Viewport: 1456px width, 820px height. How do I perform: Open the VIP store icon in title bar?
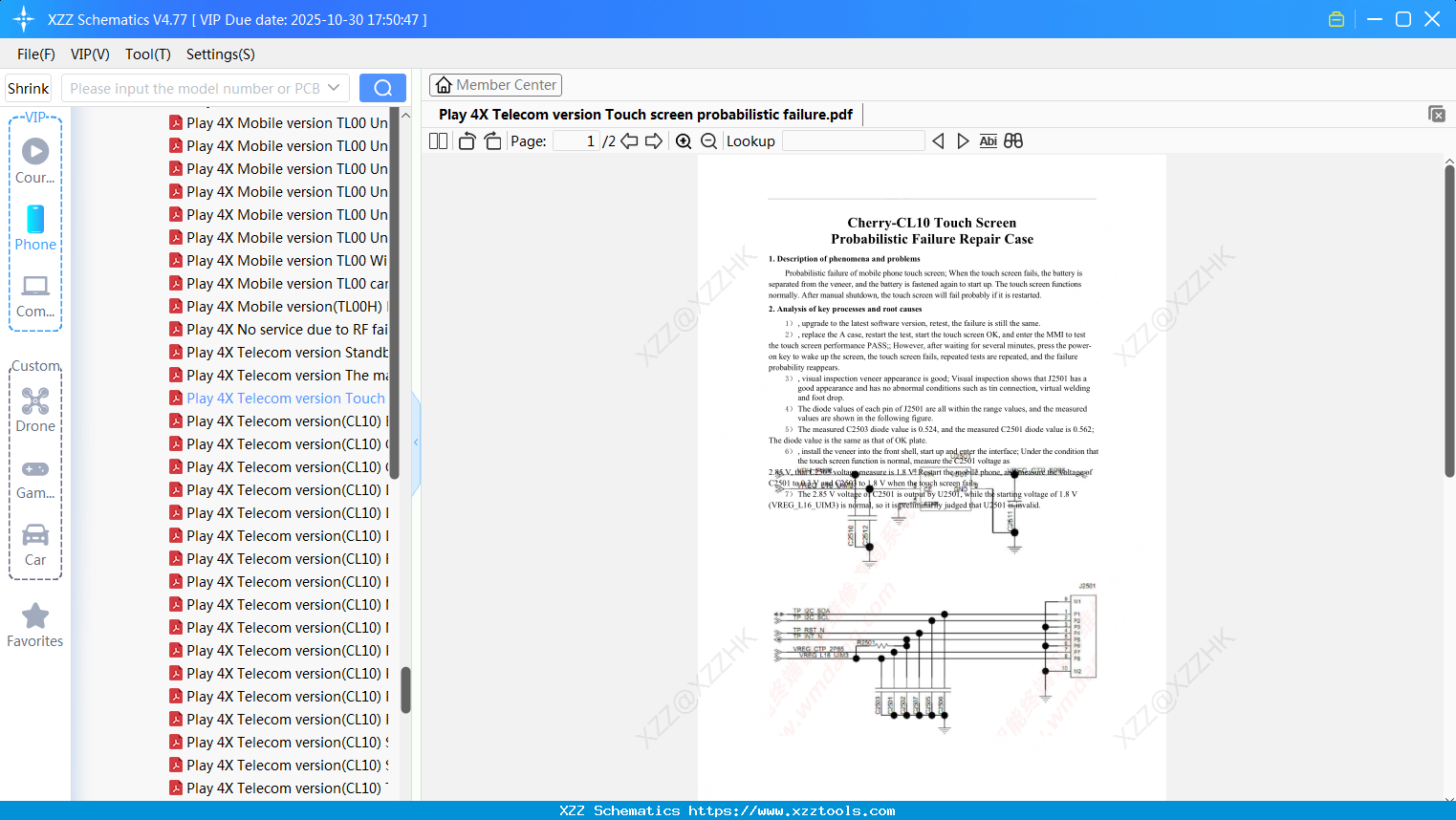tap(1336, 19)
